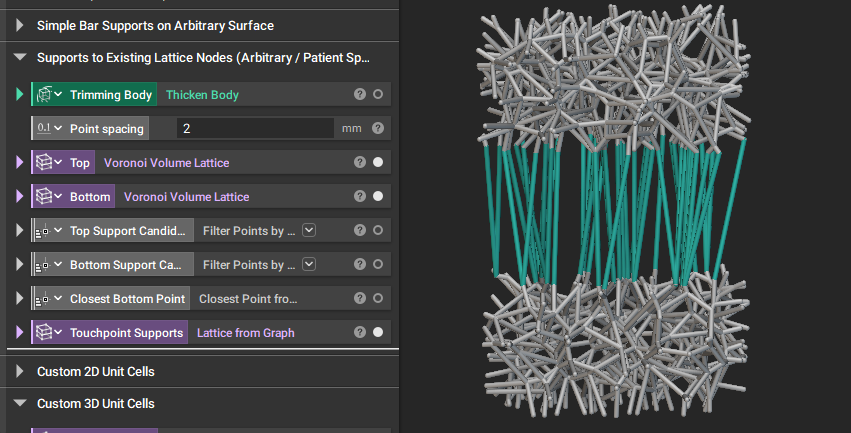Open the Filter Points dropdown for Top Support Candidates
The width and height of the screenshot is (851, 433).
(x=309, y=230)
